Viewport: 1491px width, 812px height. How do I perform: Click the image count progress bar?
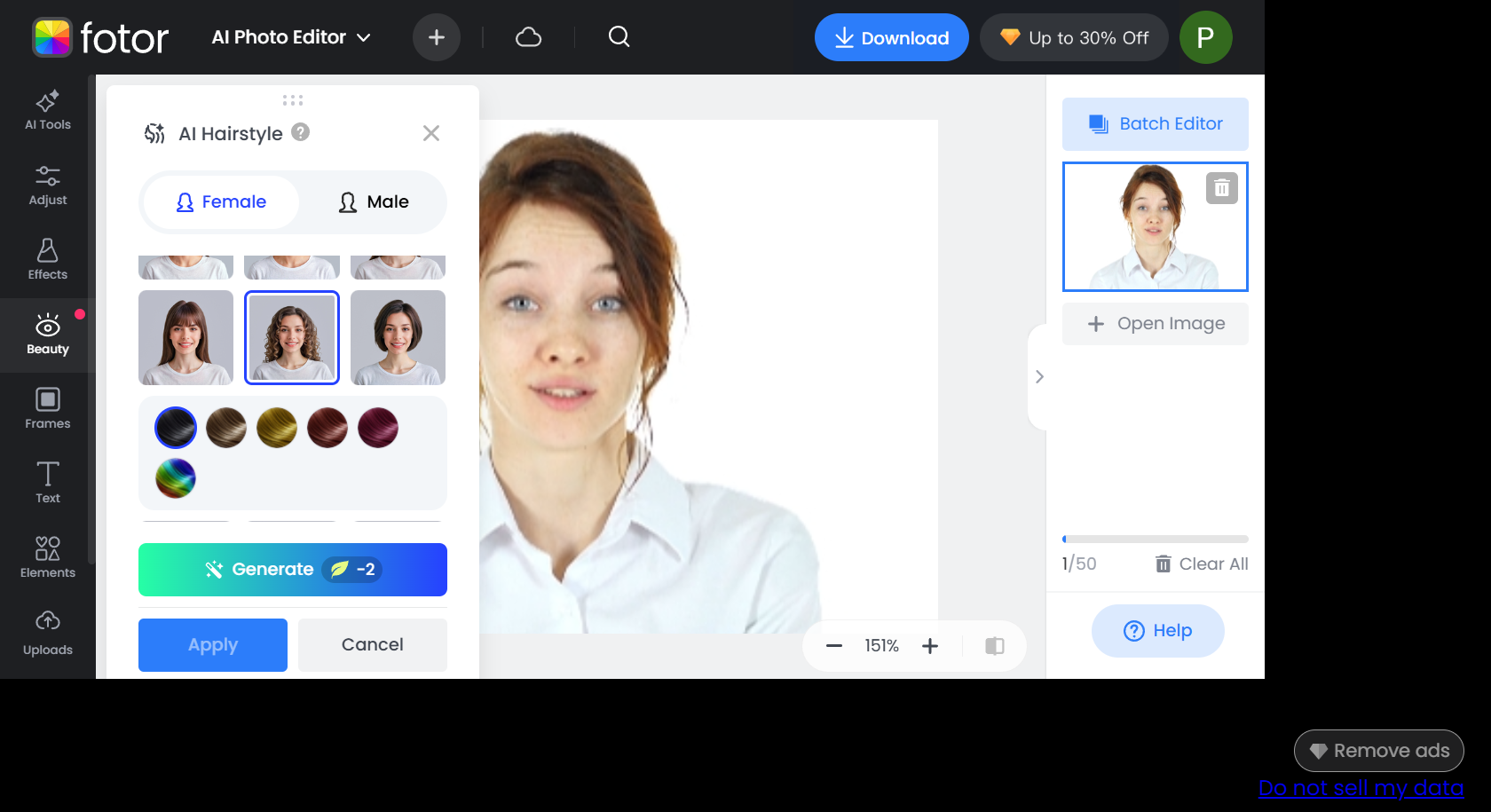point(1156,539)
